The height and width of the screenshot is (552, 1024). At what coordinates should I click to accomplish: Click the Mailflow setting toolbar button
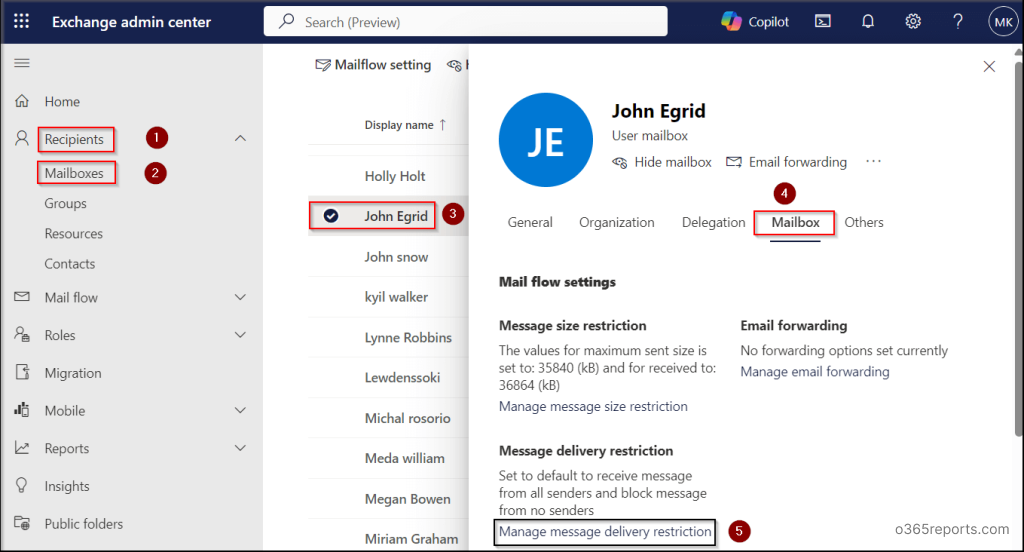(373, 65)
